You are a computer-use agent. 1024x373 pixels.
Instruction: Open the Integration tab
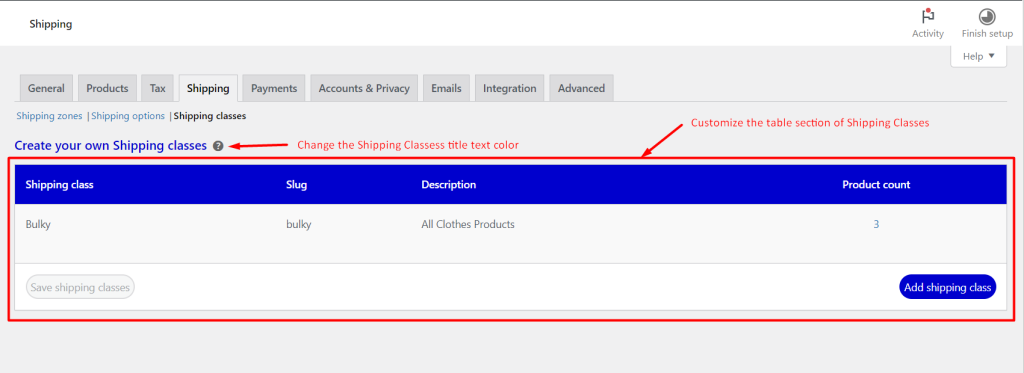(509, 88)
